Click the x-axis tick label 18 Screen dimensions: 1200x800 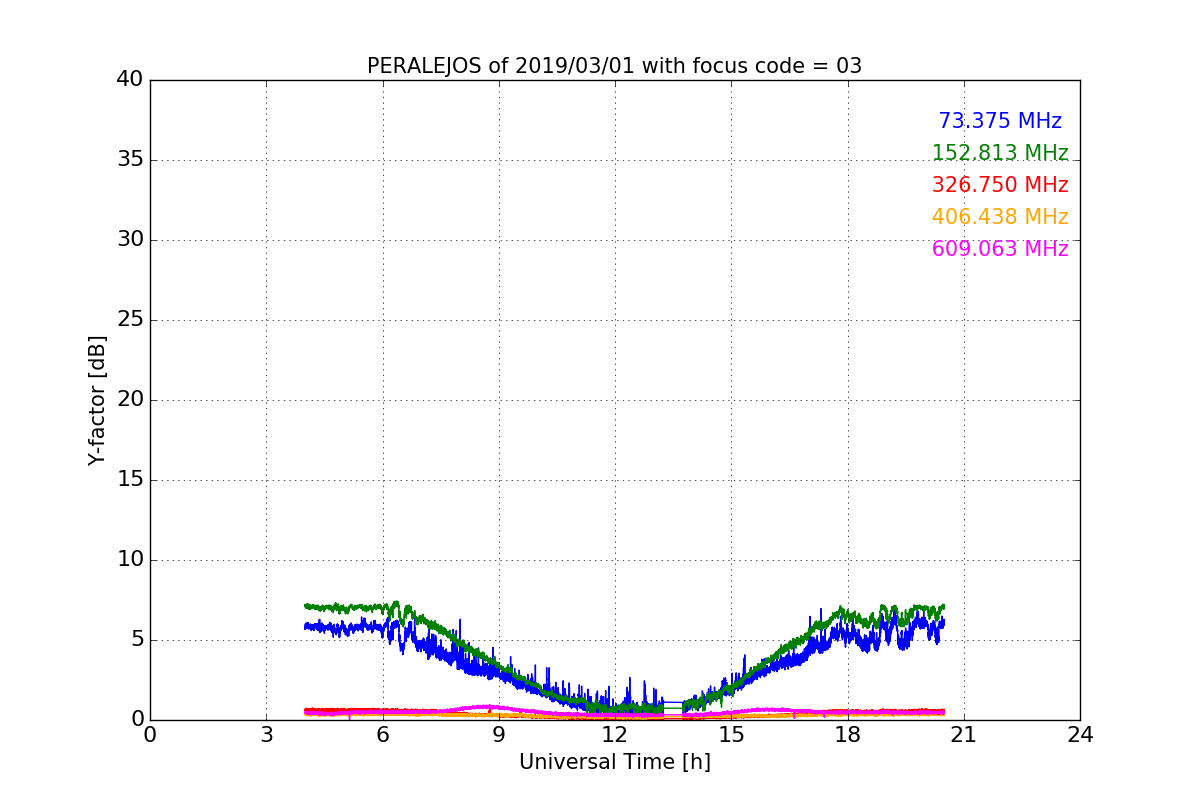coord(847,735)
